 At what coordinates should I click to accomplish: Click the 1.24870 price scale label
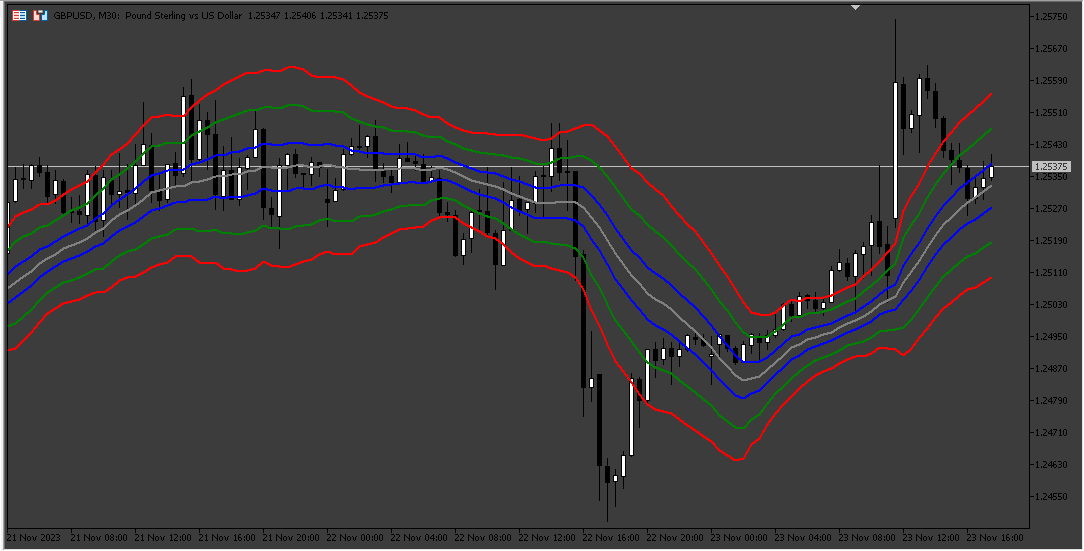tap(1051, 368)
